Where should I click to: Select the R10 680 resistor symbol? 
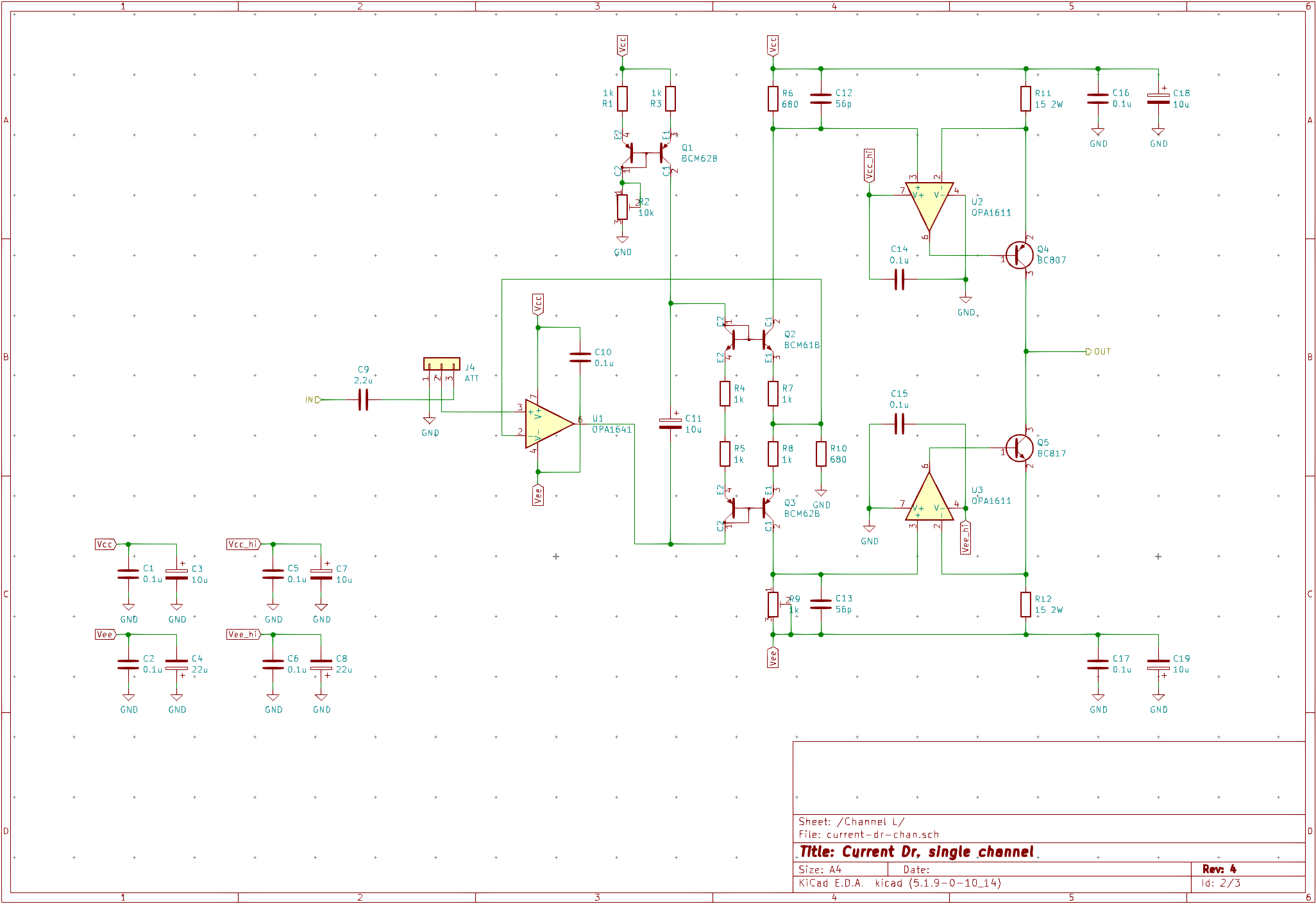pos(821,454)
